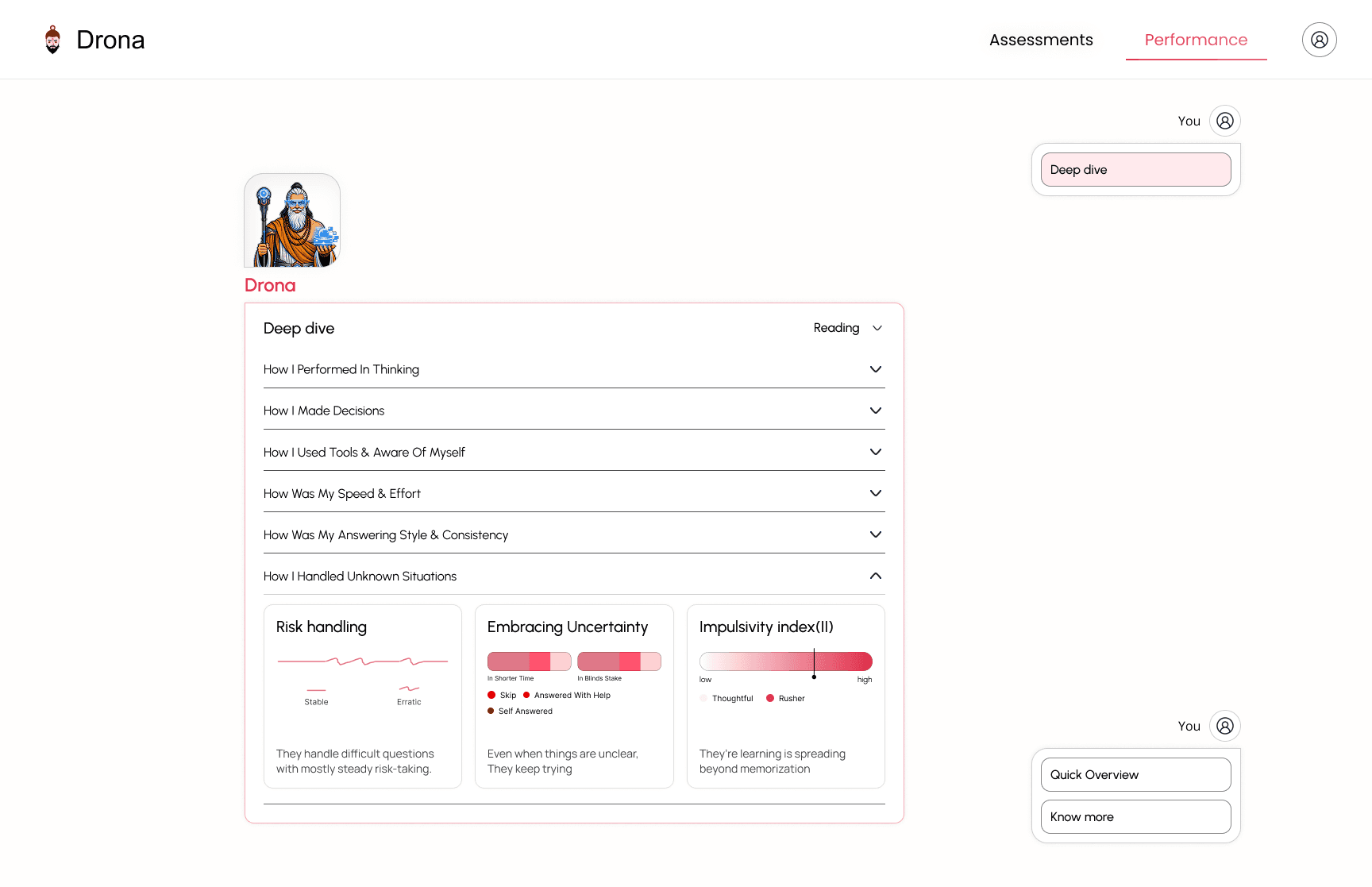Click the Deep dive message bubble
This screenshot has height=887, width=1372.
coord(1135,169)
